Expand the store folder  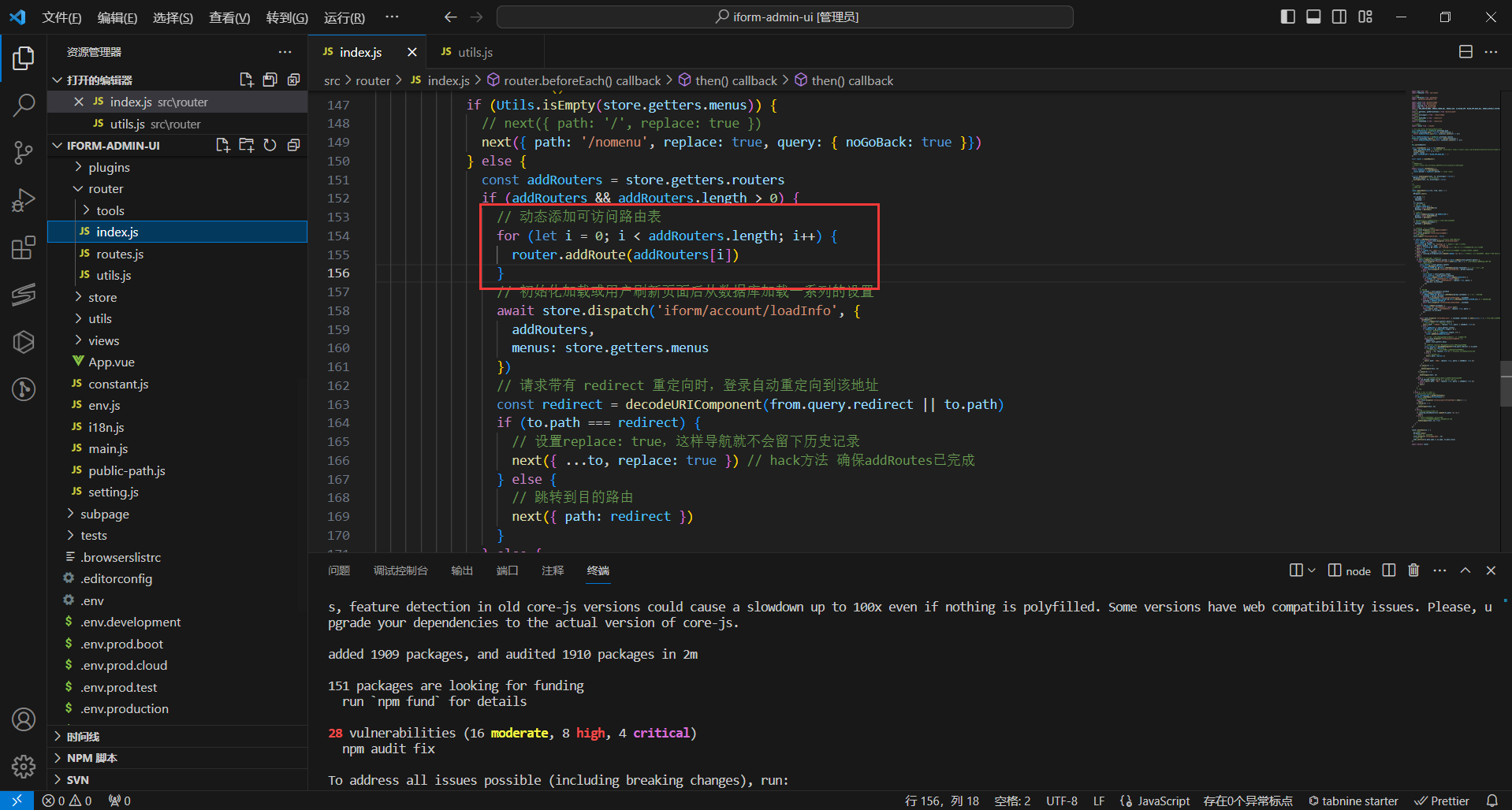(x=102, y=297)
